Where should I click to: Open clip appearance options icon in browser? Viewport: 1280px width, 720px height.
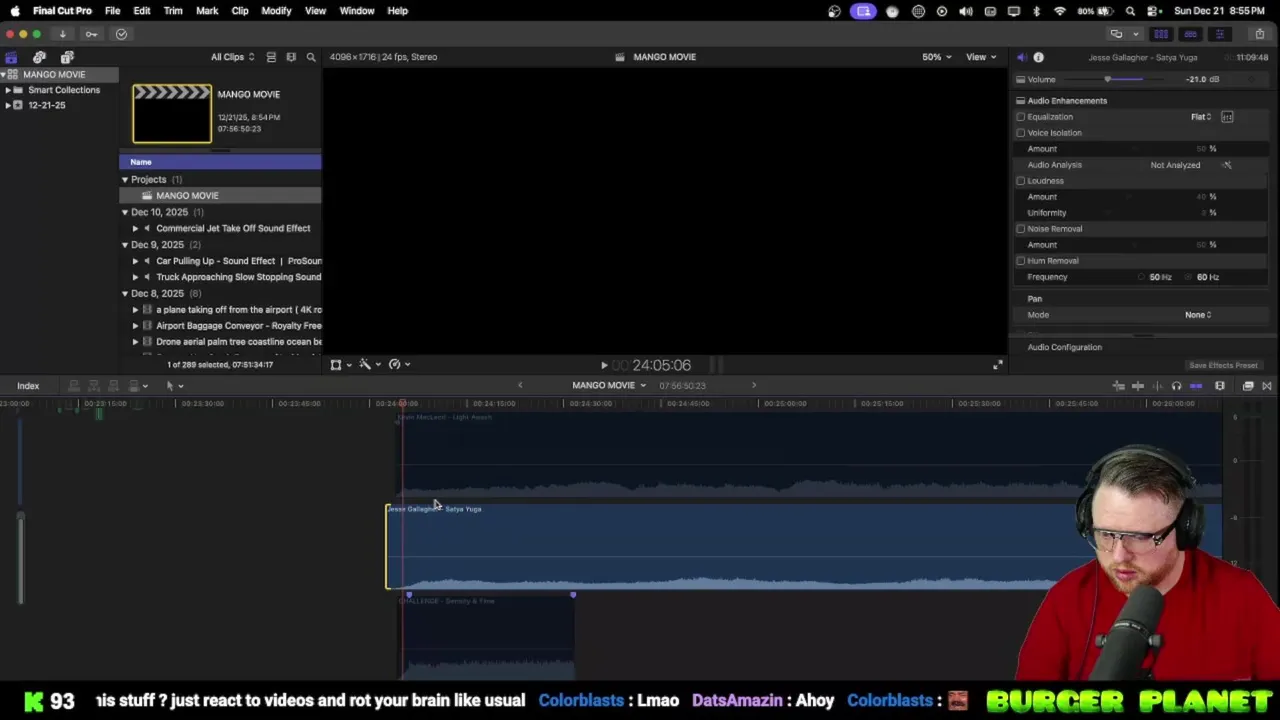coord(291,57)
